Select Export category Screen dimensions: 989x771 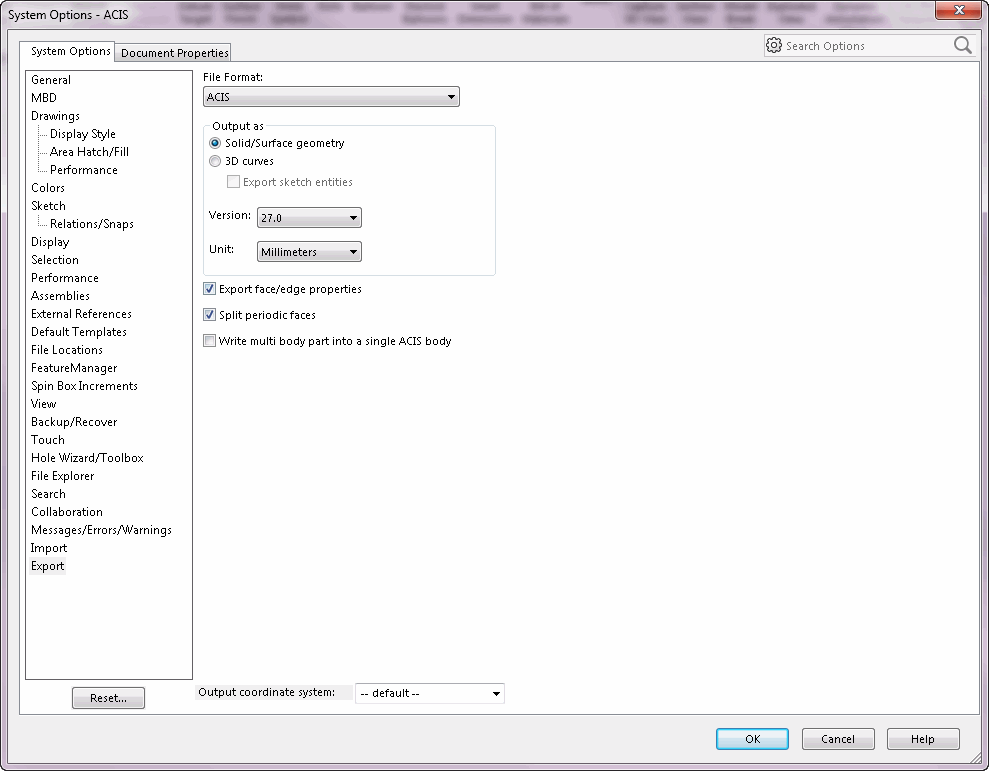pos(47,566)
